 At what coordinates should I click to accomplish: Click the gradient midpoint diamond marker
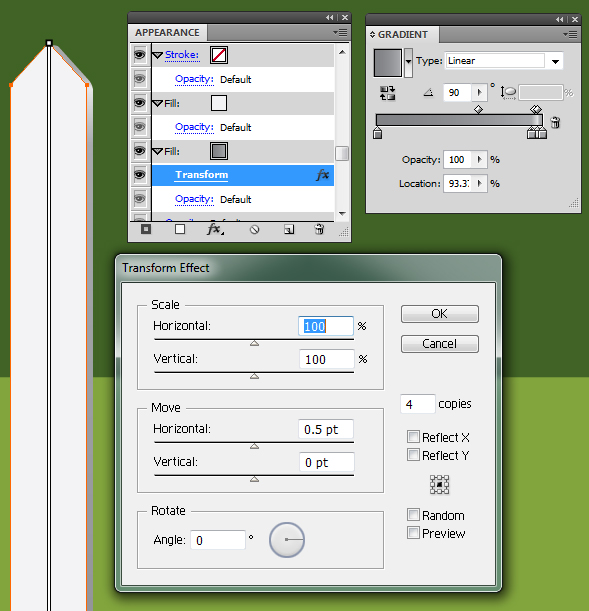pos(478,109)
